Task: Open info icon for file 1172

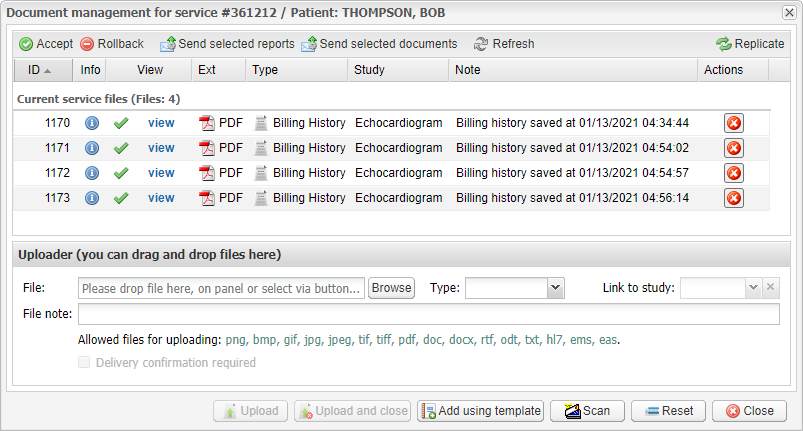Action: tap(92, 173)
